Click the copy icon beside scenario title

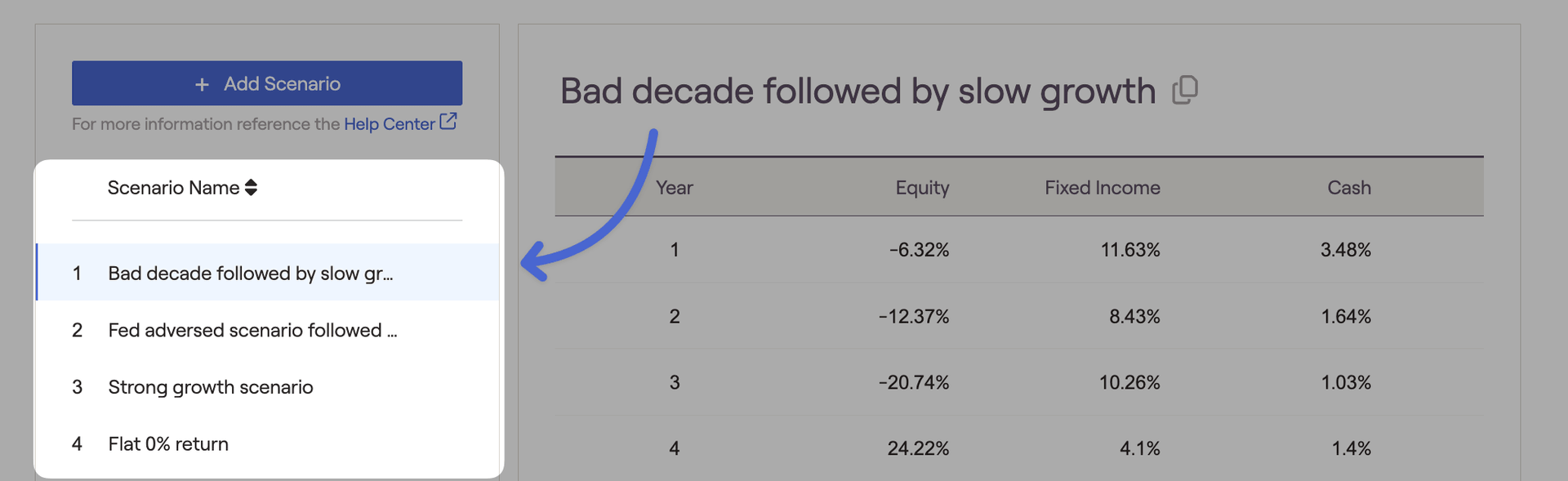(1185, 90)
